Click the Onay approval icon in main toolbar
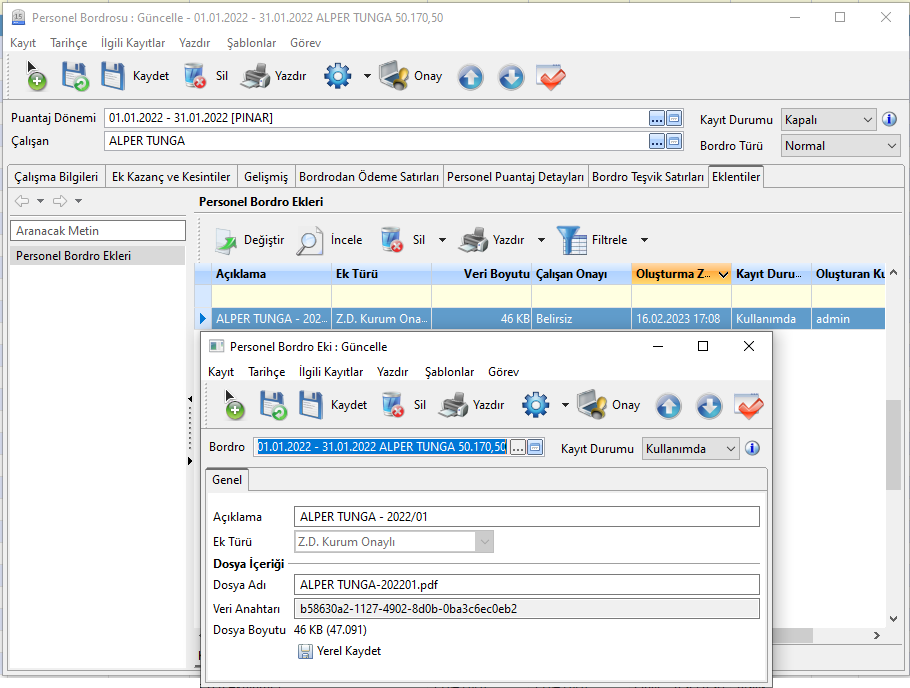The width and height of the screenshot is (910, 688). pyautogui.click(x=394, y=77)
